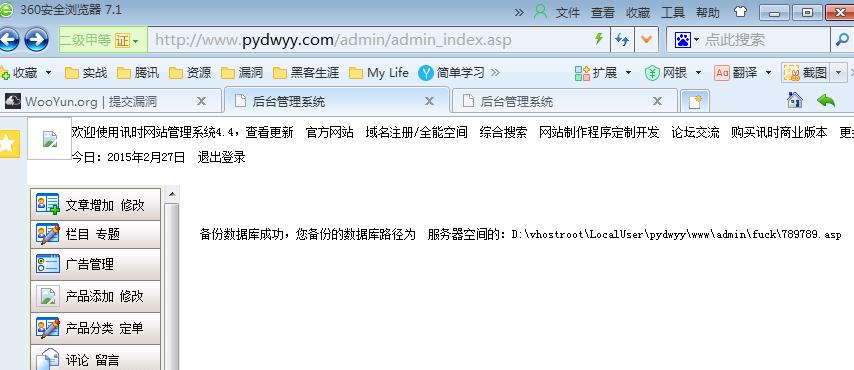This screenshot has height=370, width=854.
Task: Open the 翻译 translate dropdown
Action: [x=743, y=72]
